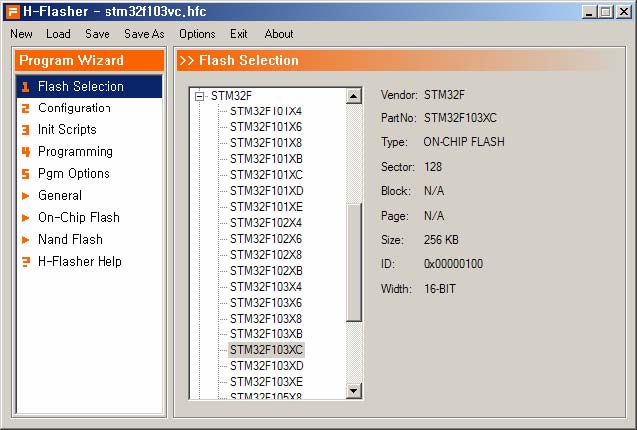Open the New menu
This screenshot has width=637, height=430.
pos(22,34)
